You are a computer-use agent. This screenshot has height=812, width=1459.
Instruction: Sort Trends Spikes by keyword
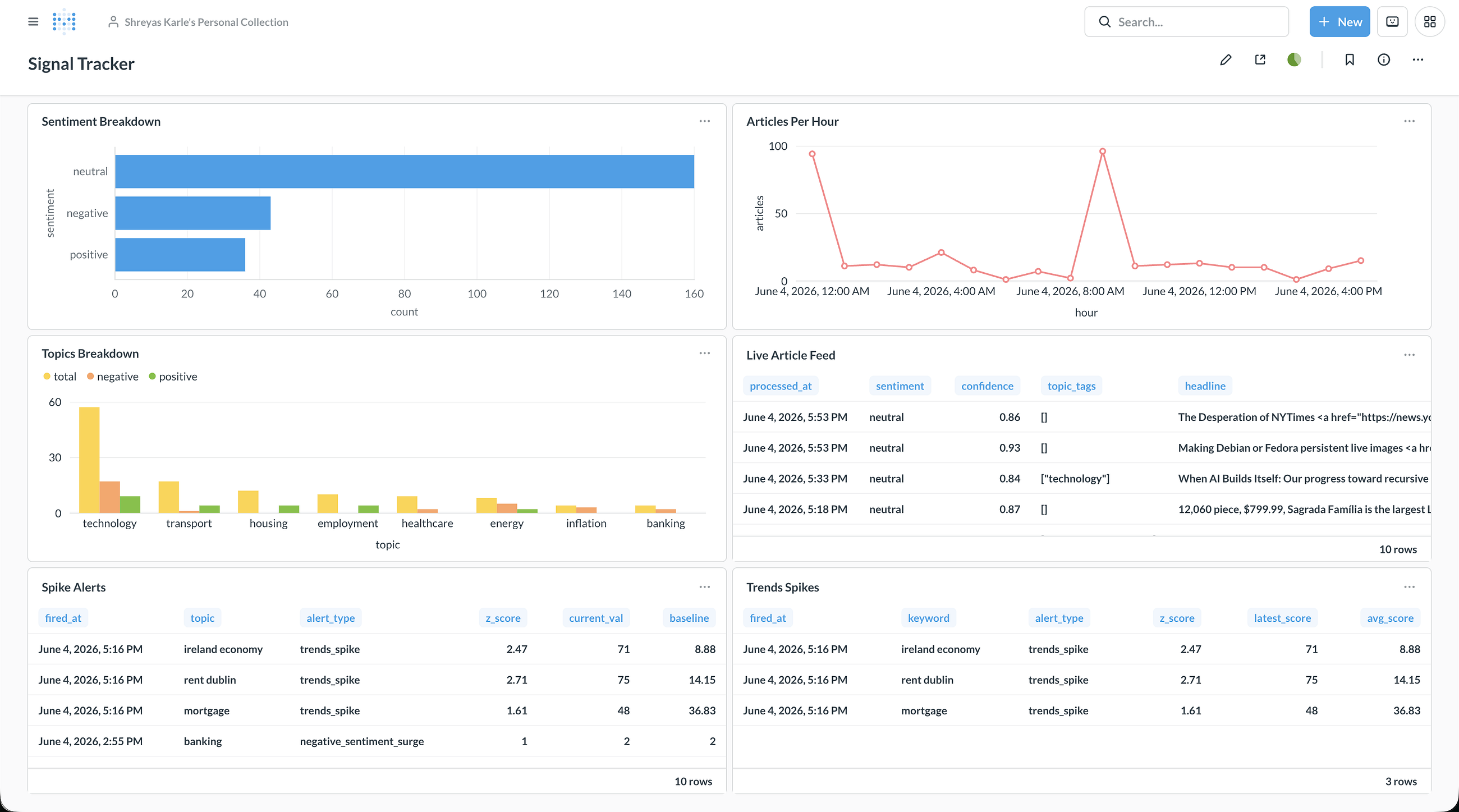pos(928,618)
